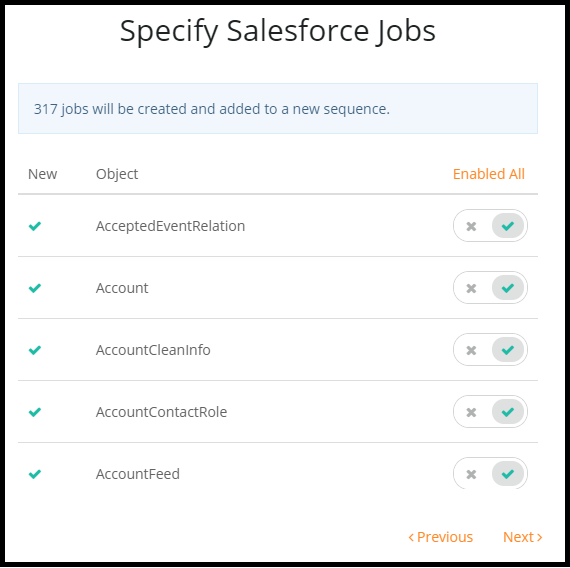Screen dimensions: 570x568
Task: Click the New checkmark beside AccountCleanInfo
Action: (35, 350)
